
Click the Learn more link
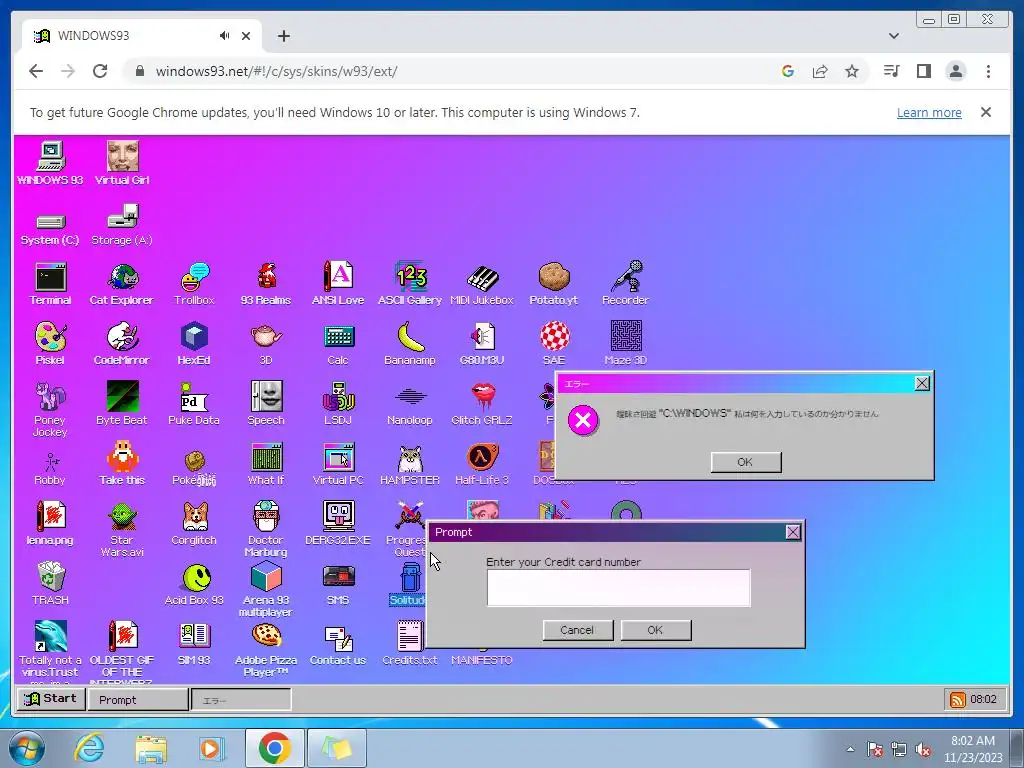pyautogui.click(x=929, y=112)
